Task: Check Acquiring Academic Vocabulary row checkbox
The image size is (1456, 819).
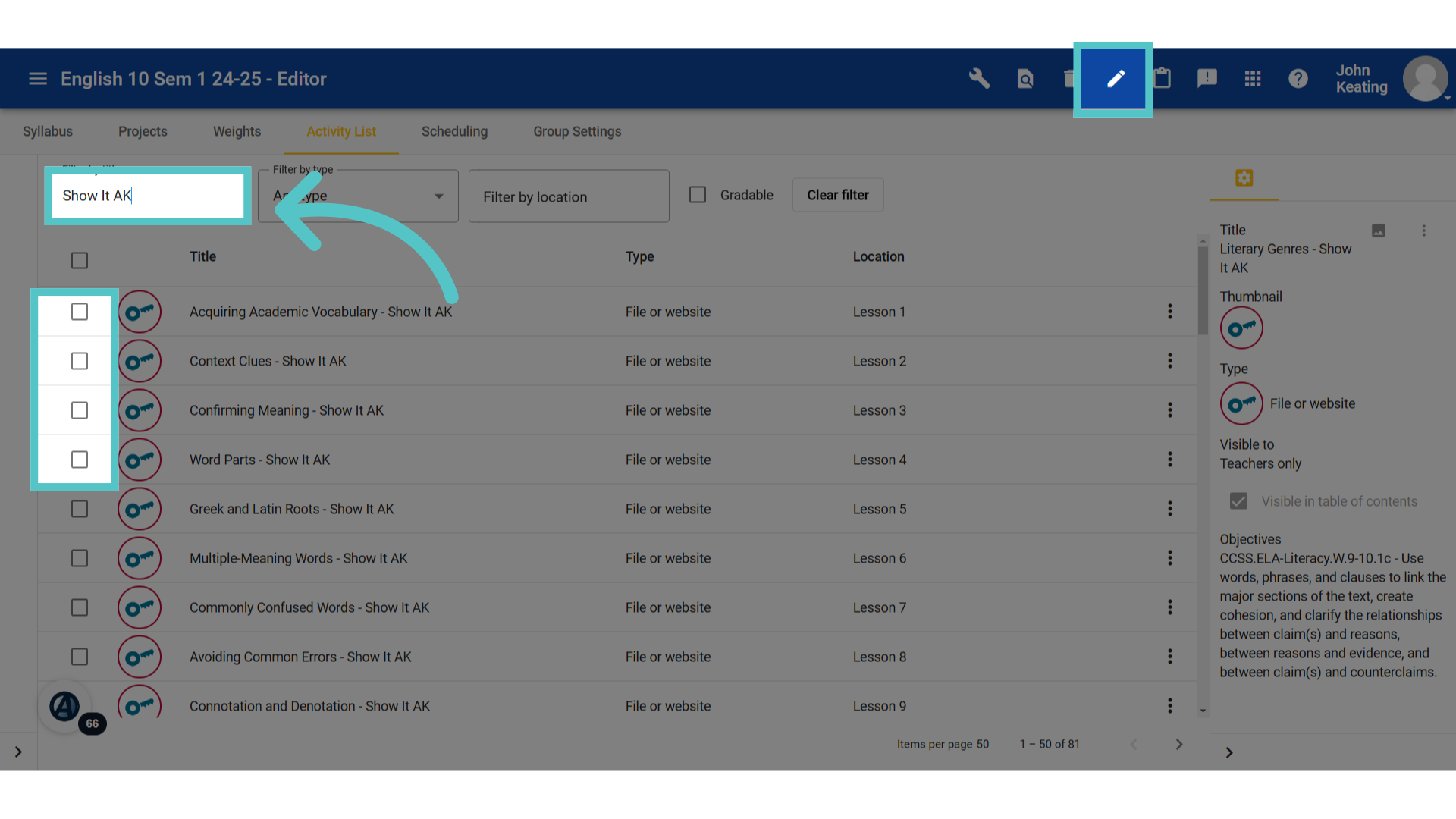Action: point(80,312)
